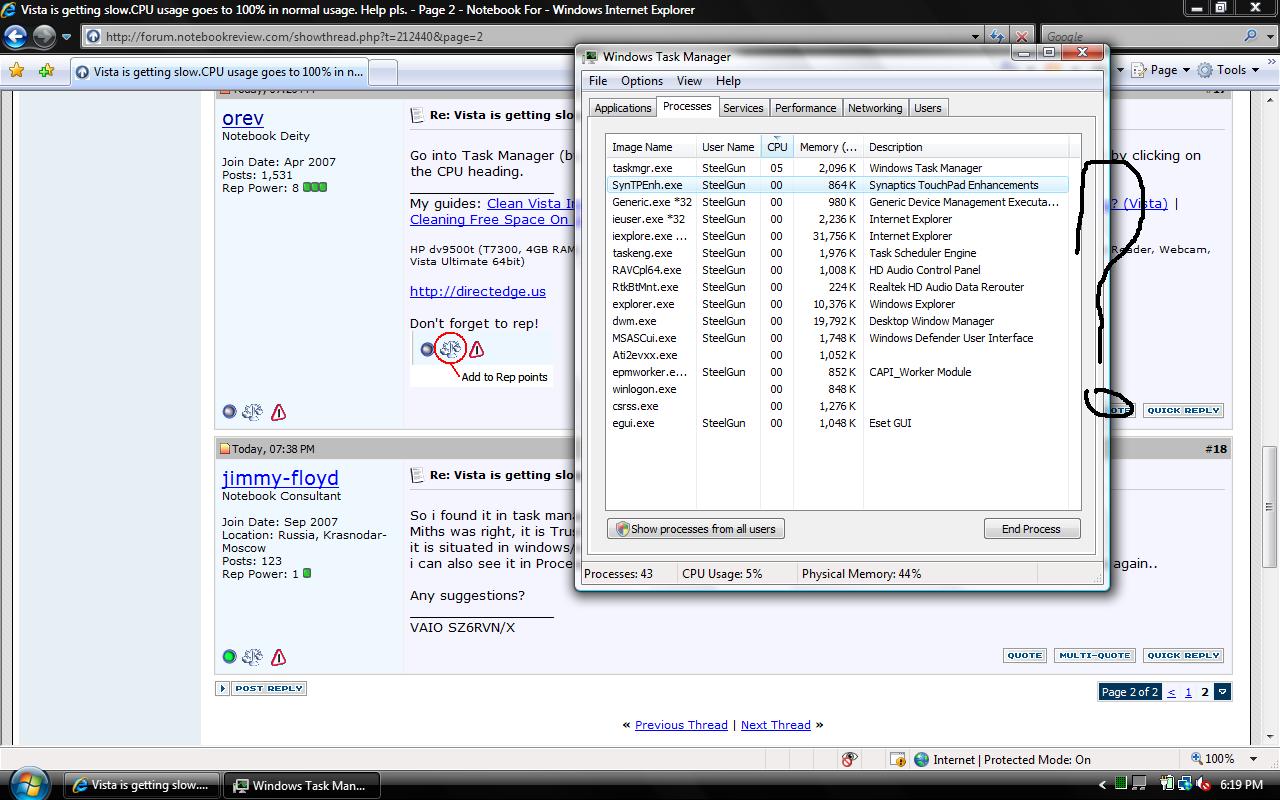Screen dimensions: 1280x800
Task: Click the green CPU meter tray icon
Action: click(1122, 785)
